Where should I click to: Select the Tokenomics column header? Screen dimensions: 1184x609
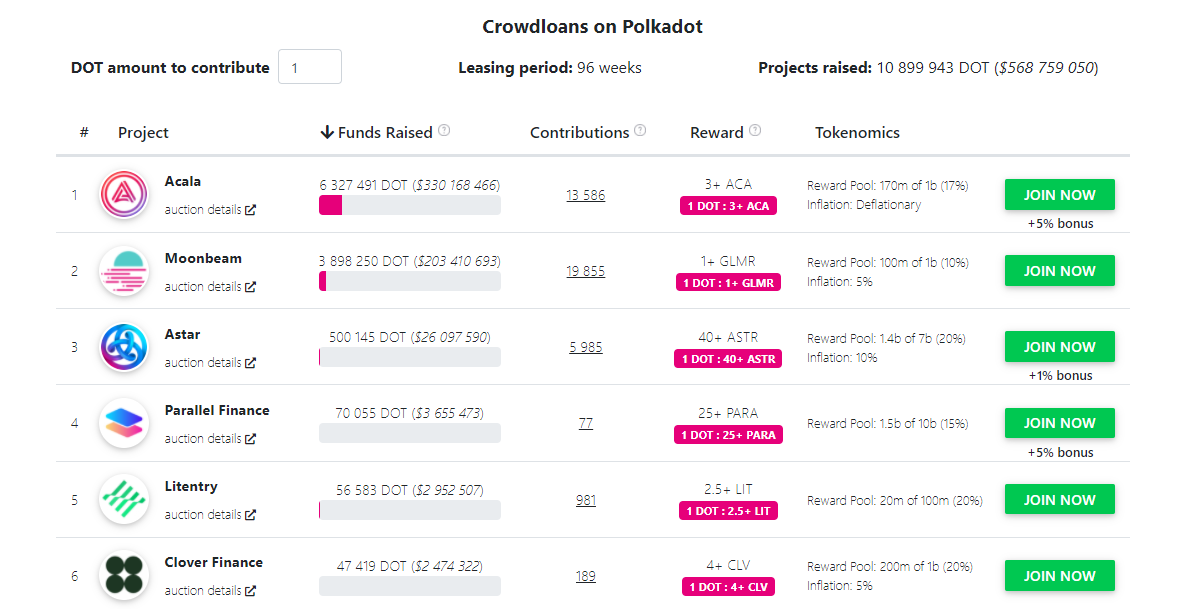pos(857,132)
